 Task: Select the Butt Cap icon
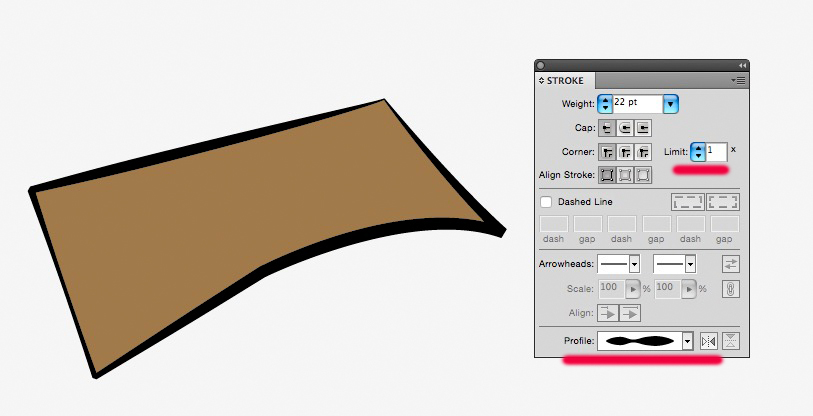pyautogui.click(x=607, y=128)
